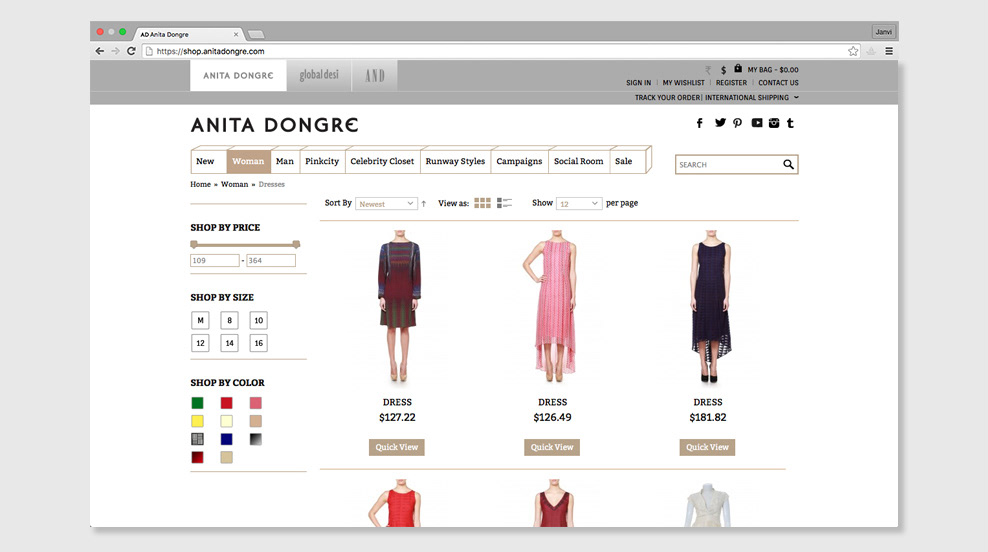Click the left price slider handle
988x552 pixels.
194,244
